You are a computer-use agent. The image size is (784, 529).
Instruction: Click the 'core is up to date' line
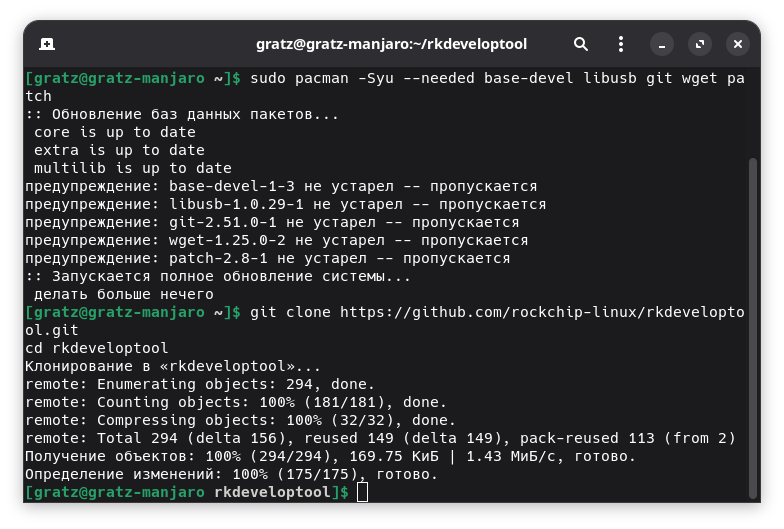pyautogui.click(x=114, y=132)
